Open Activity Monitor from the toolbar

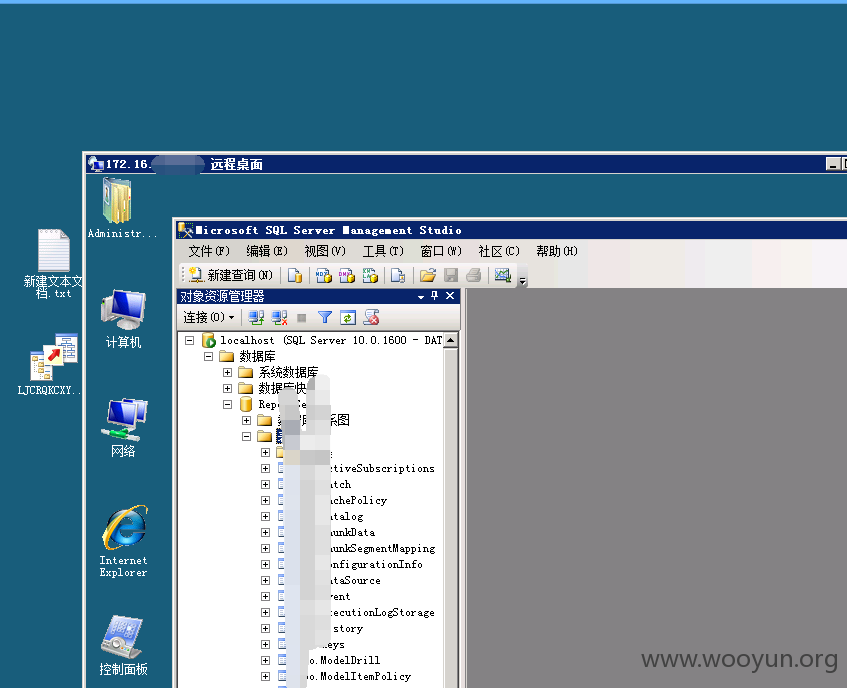click(503, 275)
